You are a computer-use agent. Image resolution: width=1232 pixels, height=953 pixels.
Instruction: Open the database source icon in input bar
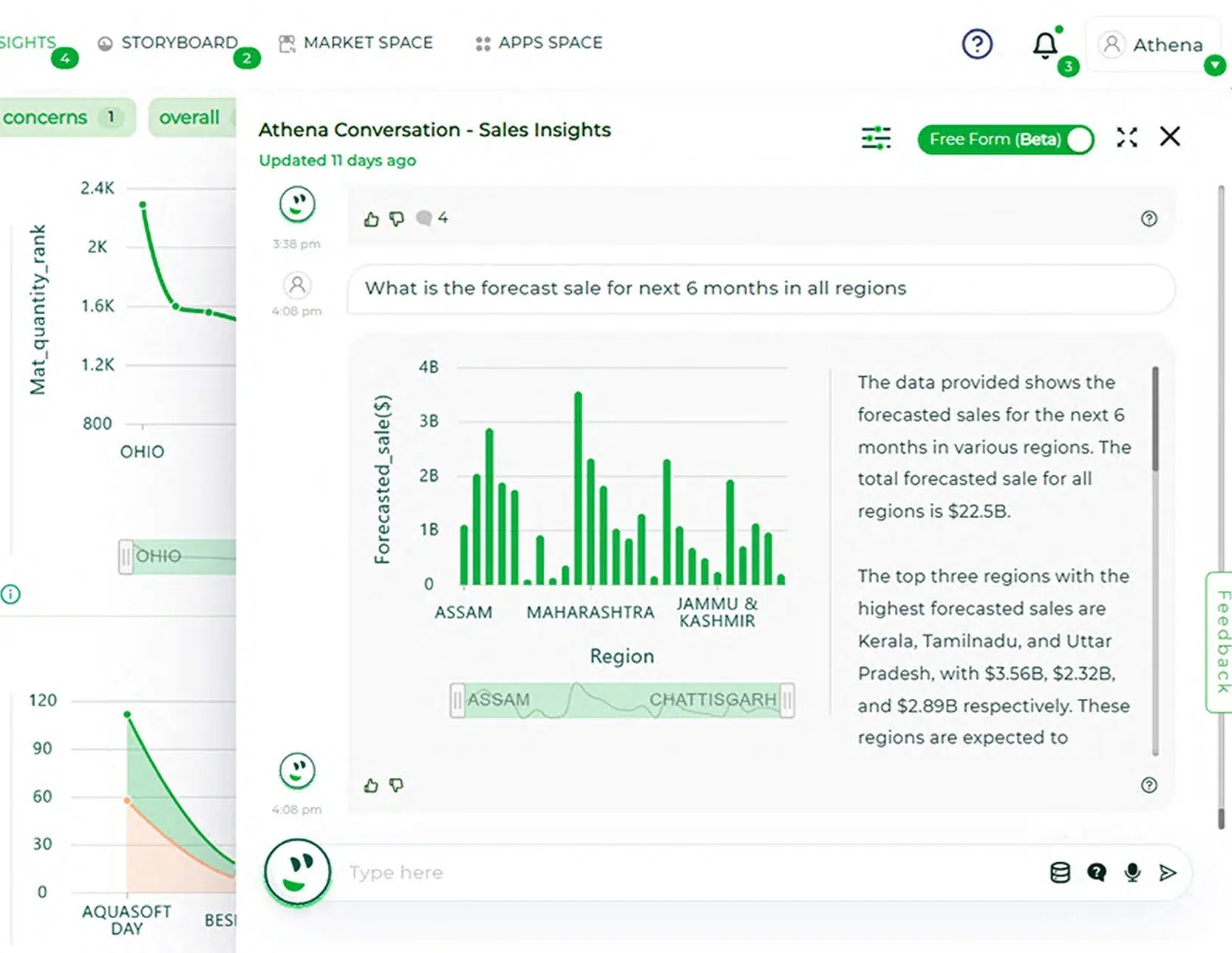[x=1060, y=872]
